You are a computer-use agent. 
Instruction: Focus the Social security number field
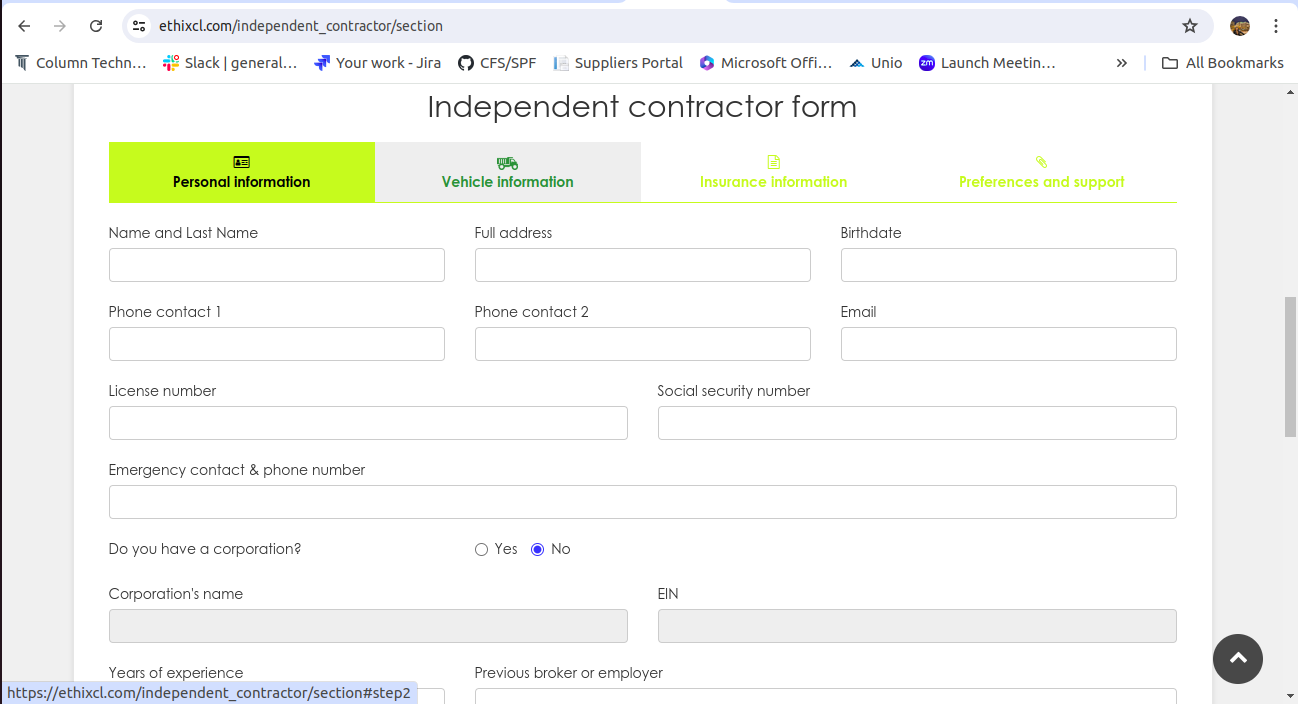(917, 423)
